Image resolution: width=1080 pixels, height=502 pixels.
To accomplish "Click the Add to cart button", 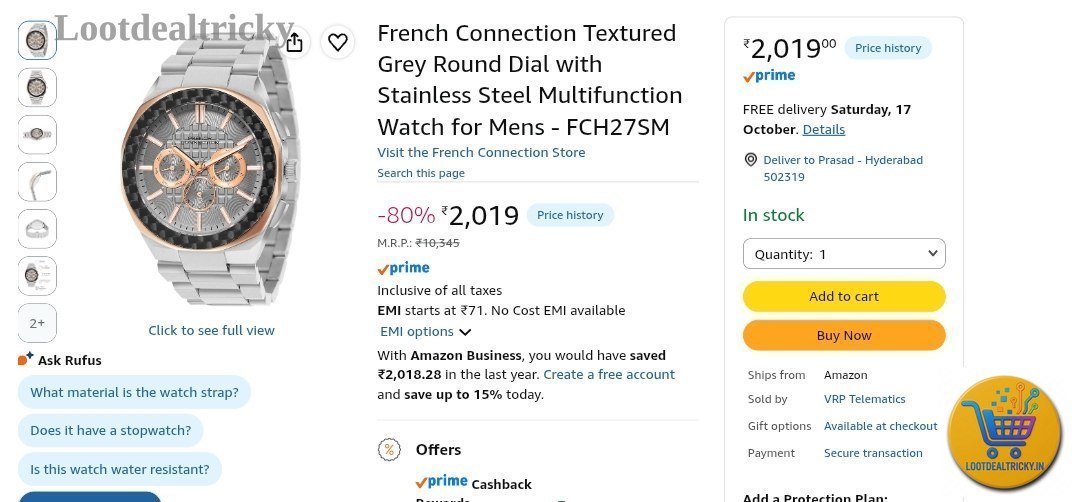I will click(x=844, y=296).
